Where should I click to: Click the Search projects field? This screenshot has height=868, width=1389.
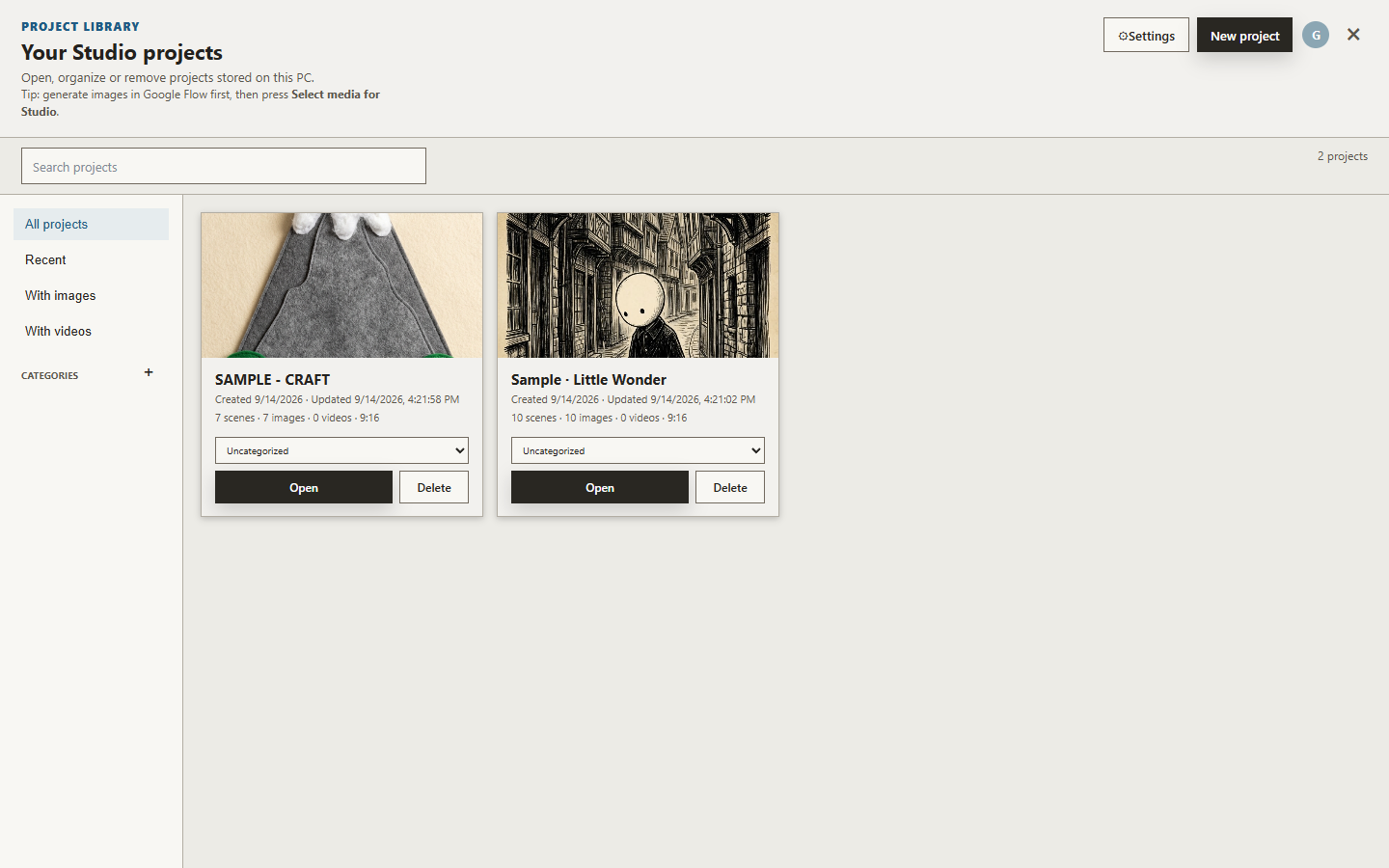224,166
